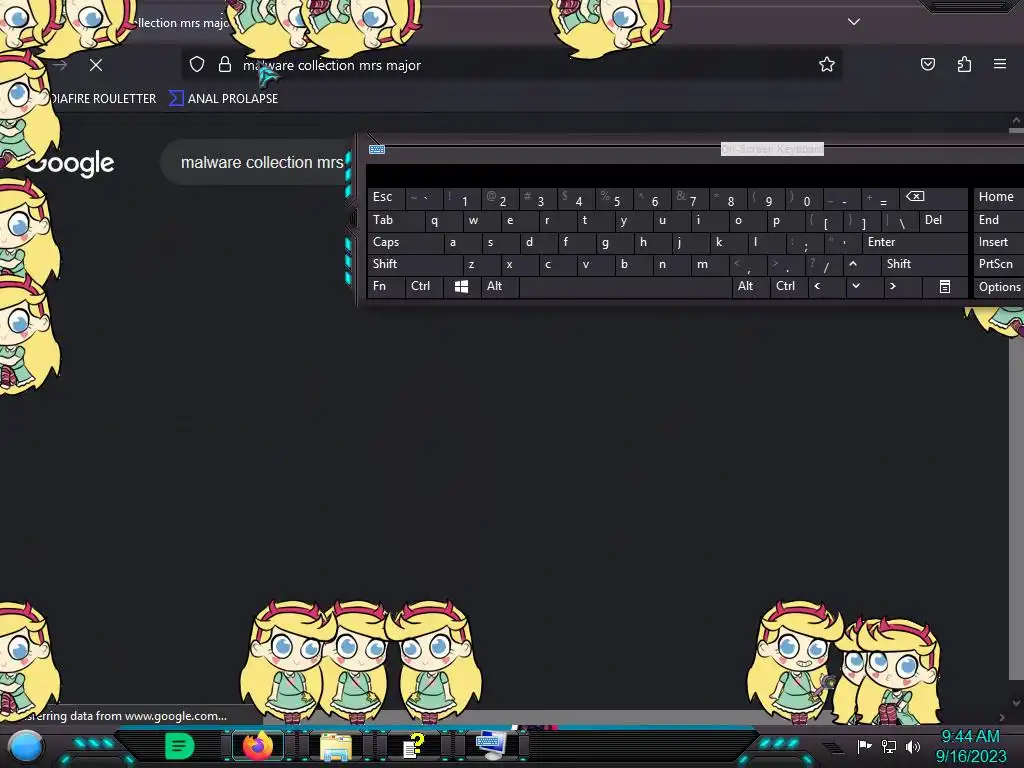Viewport: 1024px width, 768px height.
Task: Tap the context menu key icon
Action: click(944, 287)
